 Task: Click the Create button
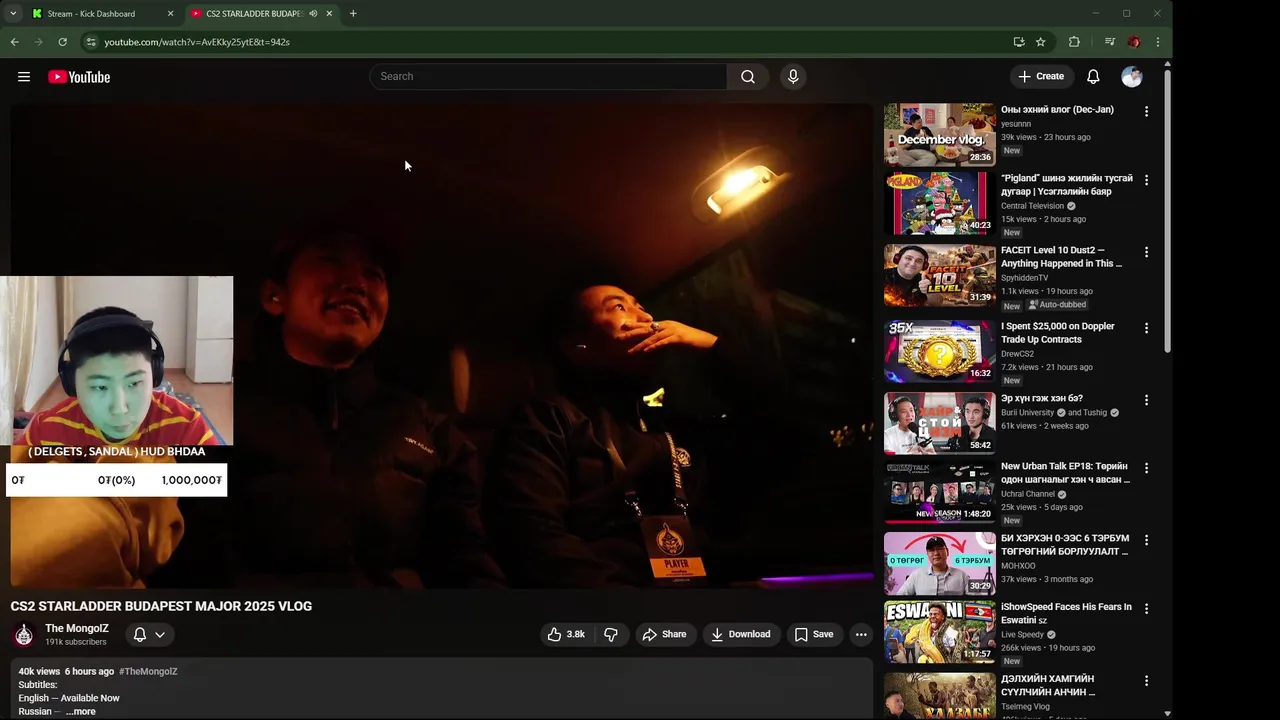[1041, 76]
